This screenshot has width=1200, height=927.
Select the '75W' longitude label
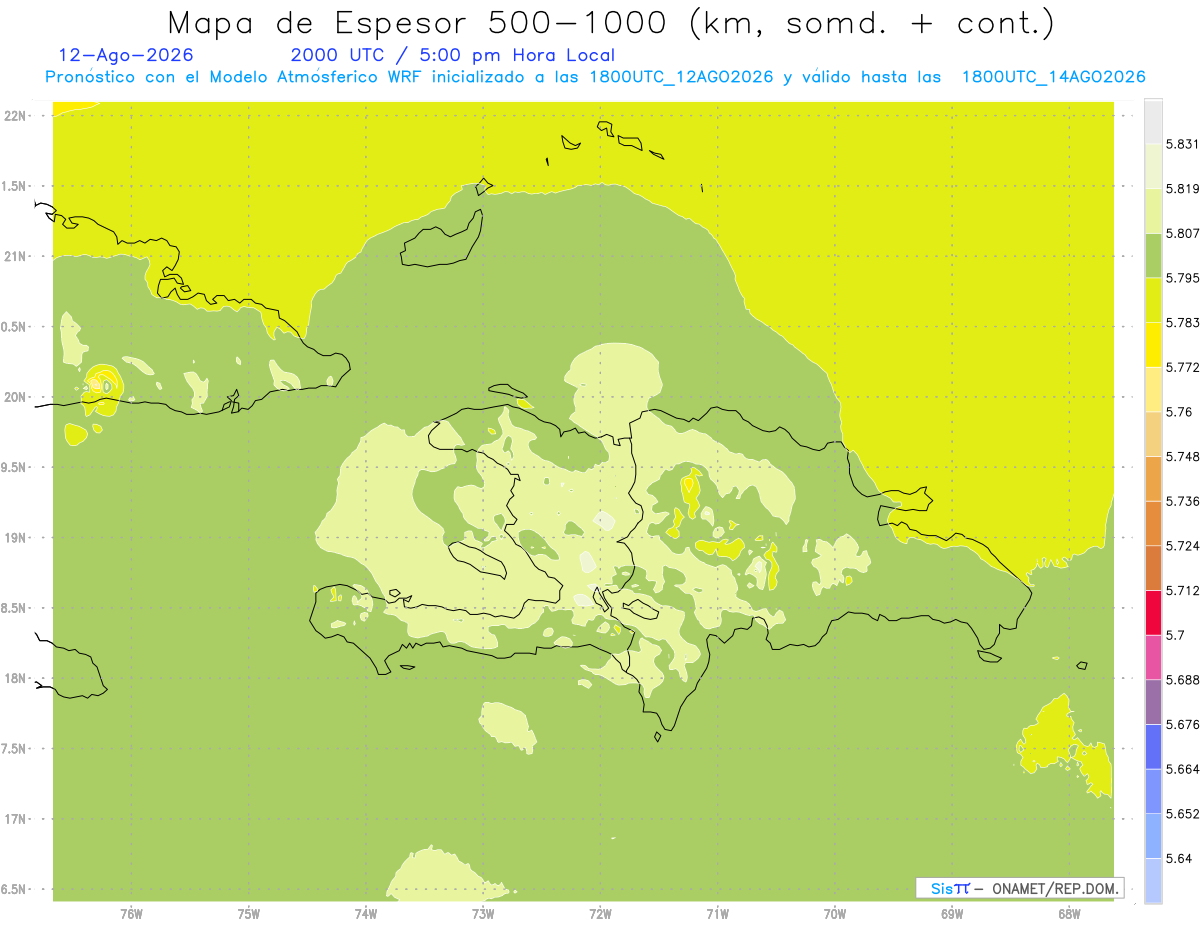coord(249,913)
